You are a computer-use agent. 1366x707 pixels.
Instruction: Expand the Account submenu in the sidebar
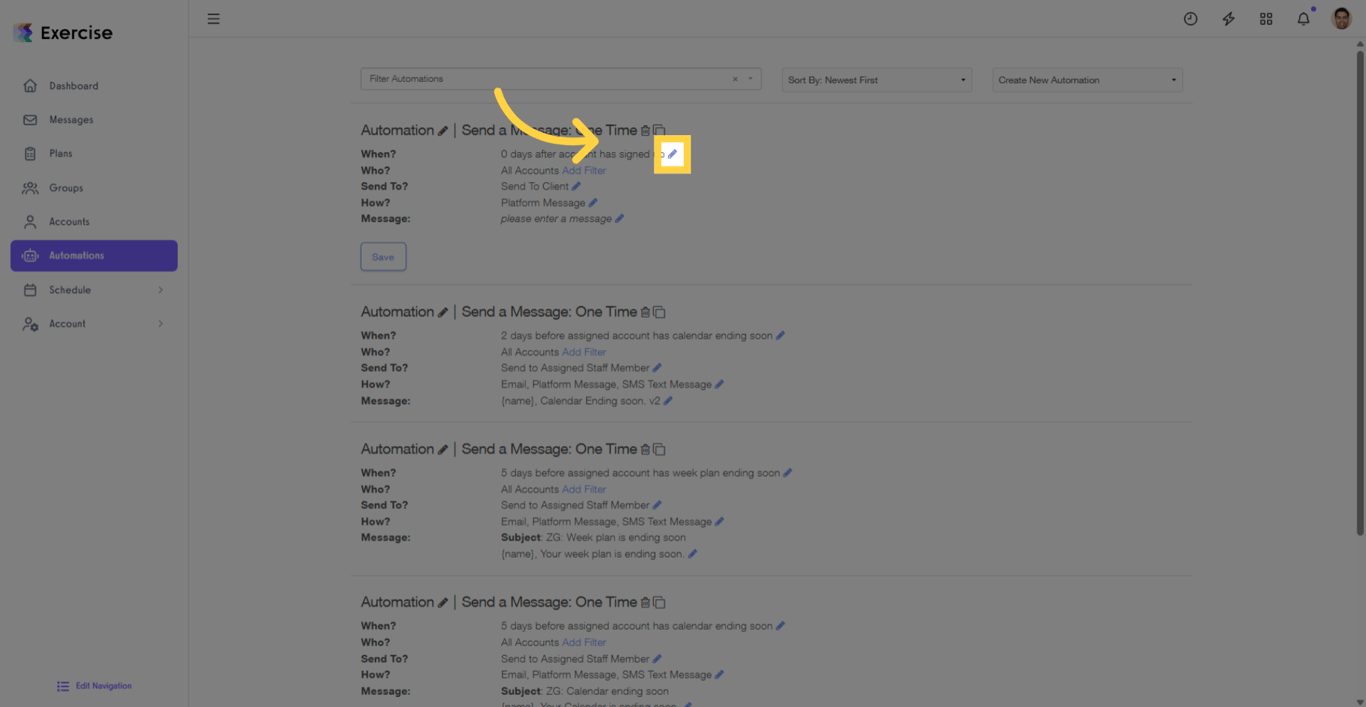160,324
